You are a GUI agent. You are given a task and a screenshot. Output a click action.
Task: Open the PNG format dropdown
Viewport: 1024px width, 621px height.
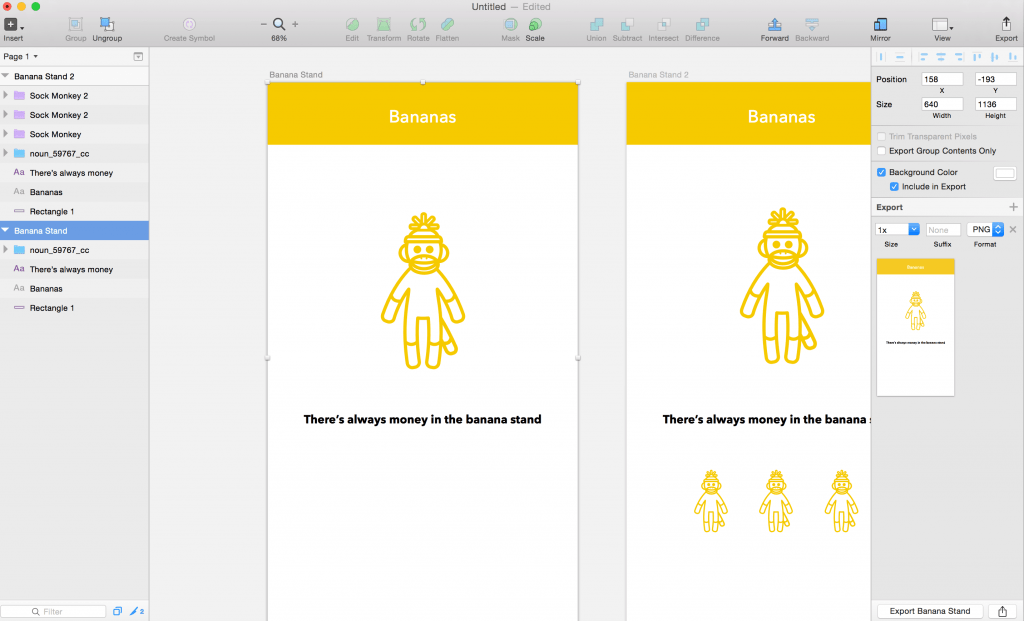(x=985, y=230)
